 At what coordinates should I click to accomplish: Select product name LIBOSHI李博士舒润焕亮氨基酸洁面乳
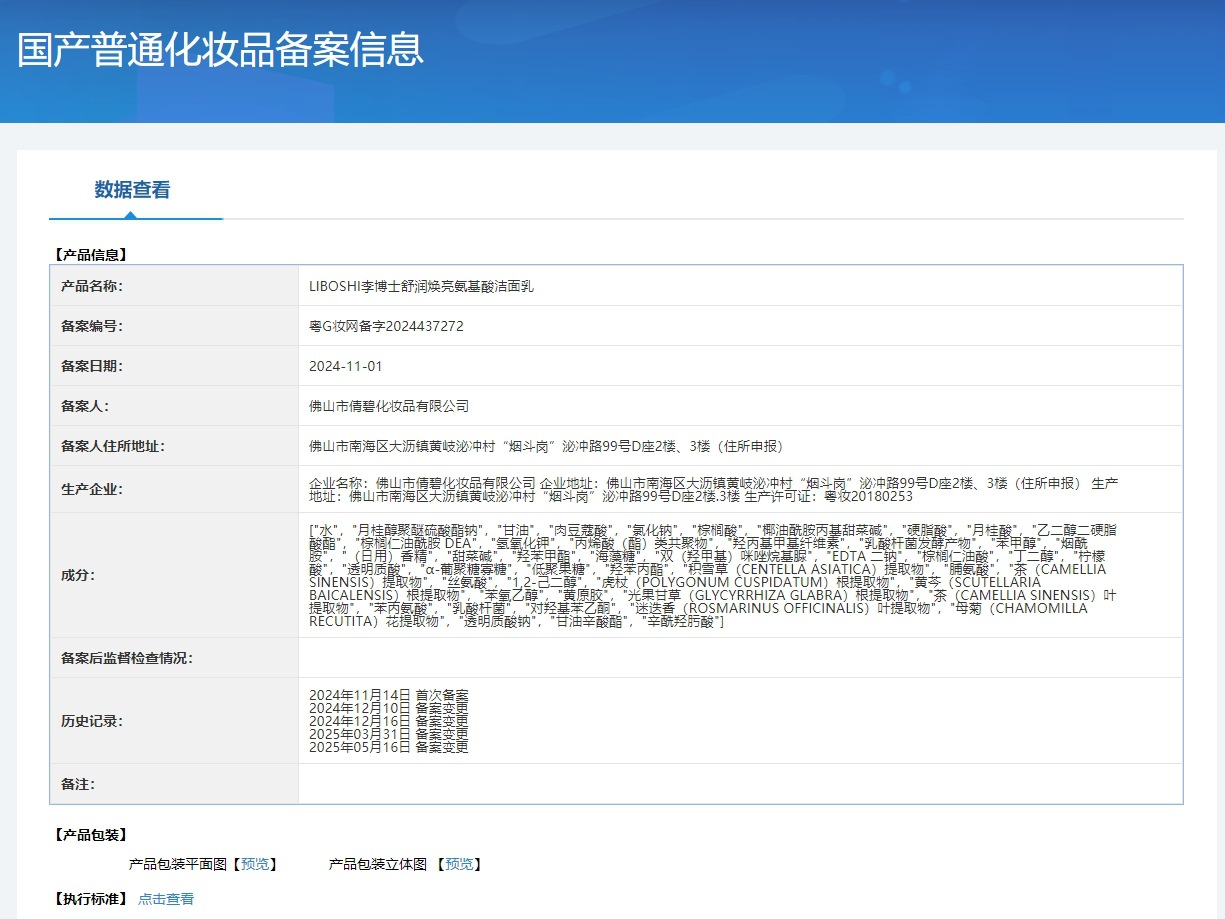click(x=421, y=286)
